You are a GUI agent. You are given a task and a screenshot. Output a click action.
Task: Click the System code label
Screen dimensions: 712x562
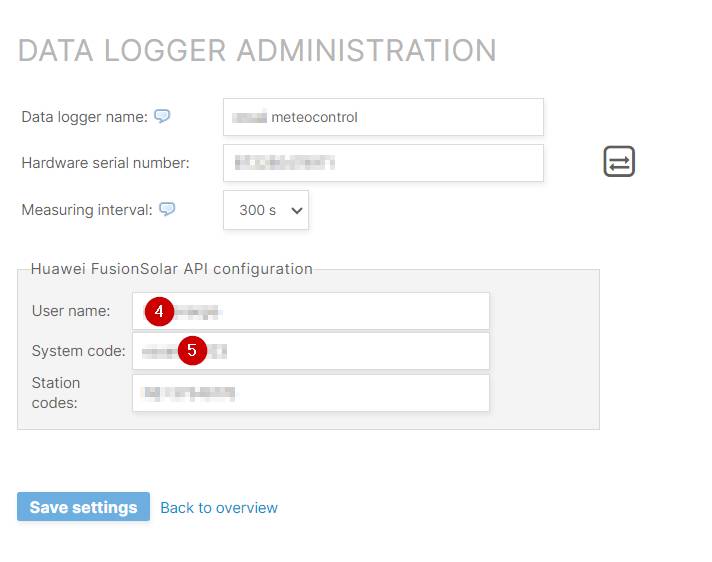click(x=79, y=351)
